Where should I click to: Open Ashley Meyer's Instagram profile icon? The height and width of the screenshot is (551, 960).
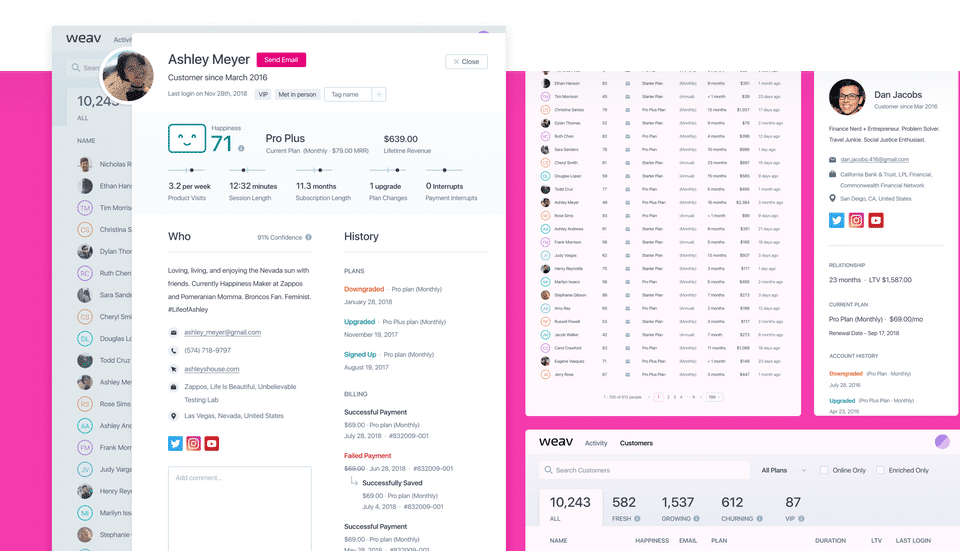pyautogui.click(x=193, y=443)
